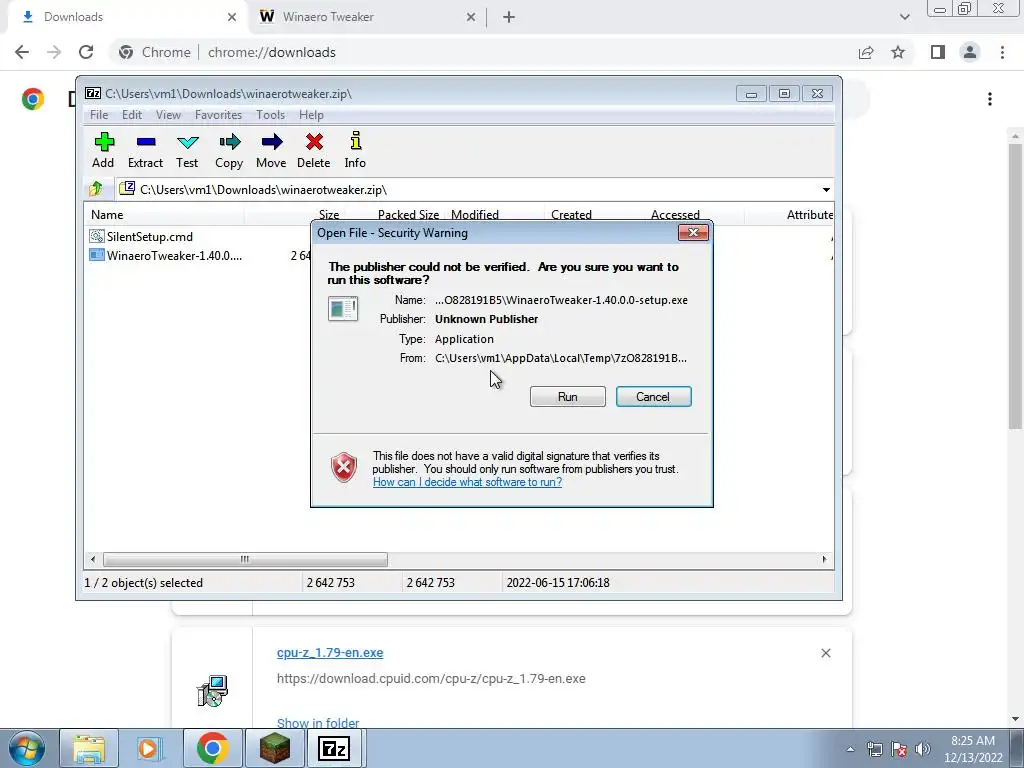The height and width of the screenshot is (768, 1024).
Task: Open the 7-Zip Edit menu
Action: pyautogui.click(x=132, y=115)
